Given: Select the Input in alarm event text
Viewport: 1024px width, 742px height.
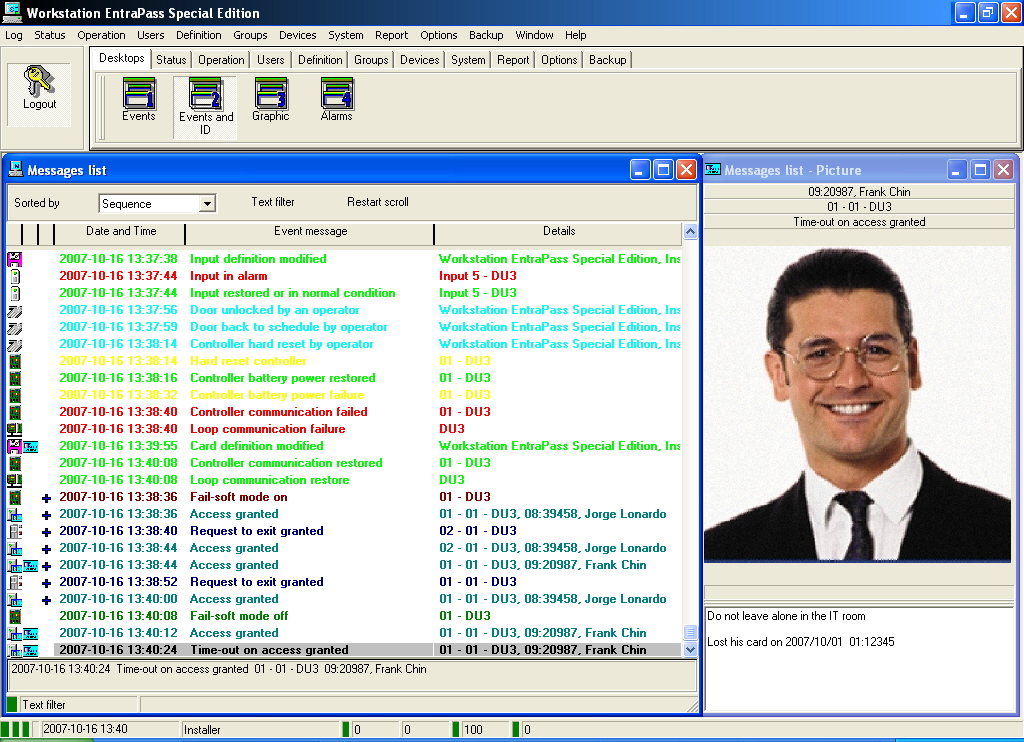Looking at the screenshot, I should pos(229,276).
